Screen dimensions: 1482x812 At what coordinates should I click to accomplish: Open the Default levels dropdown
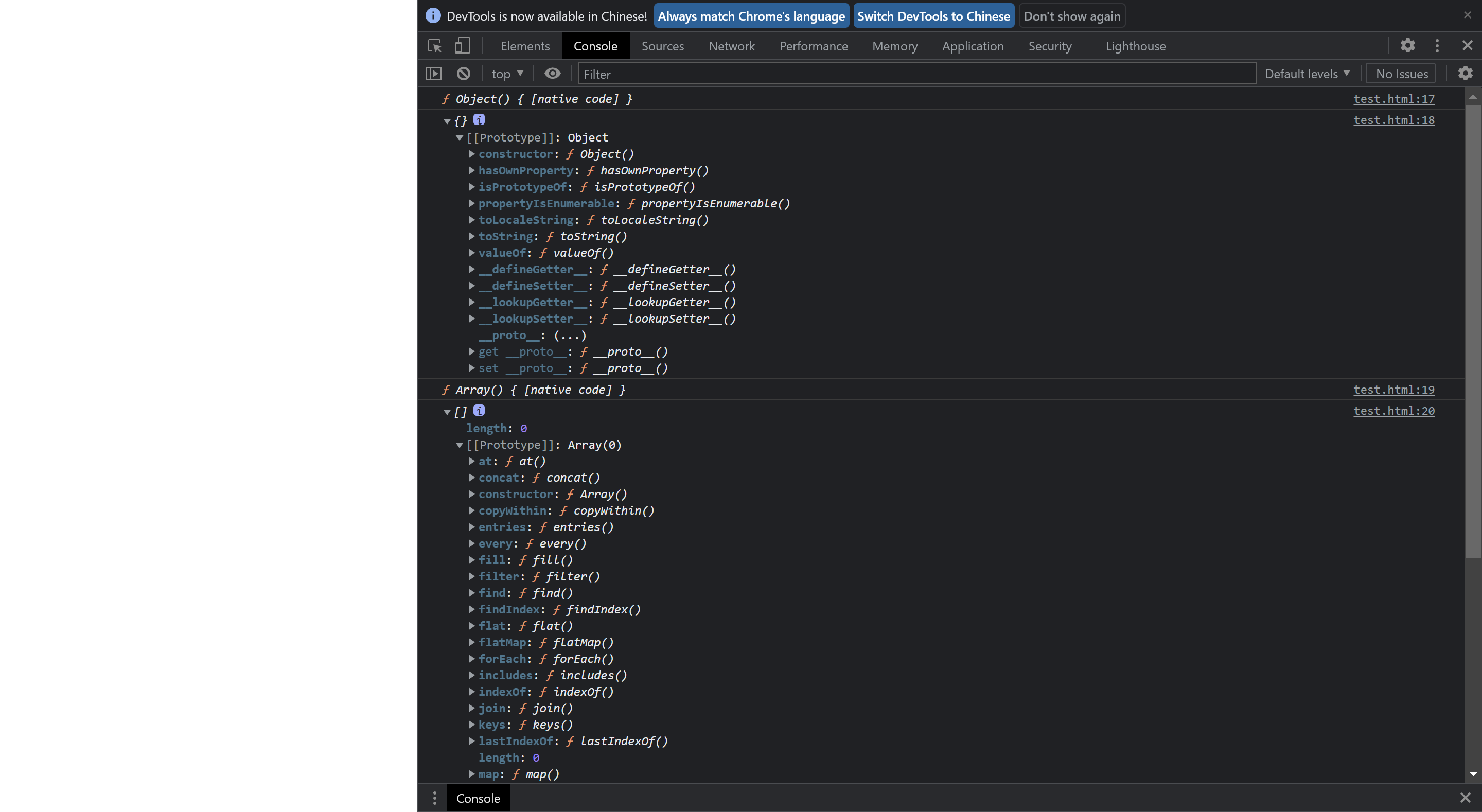(x=1307, y=74)
